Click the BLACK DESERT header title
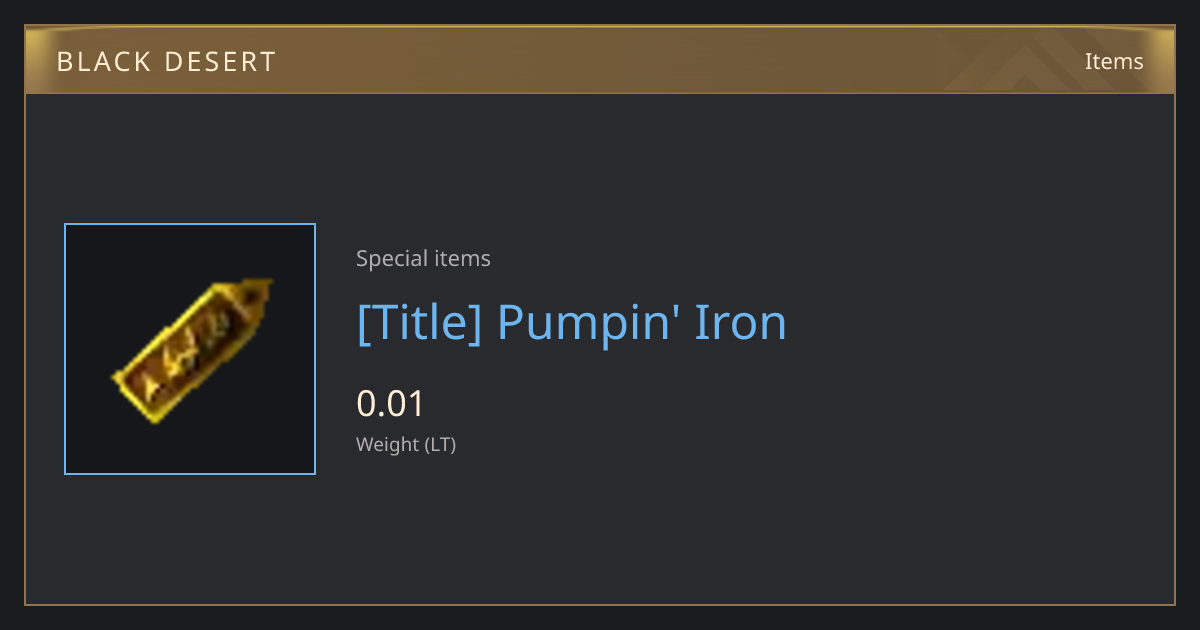The image size is (1200, 630). [x=166, y=61]
